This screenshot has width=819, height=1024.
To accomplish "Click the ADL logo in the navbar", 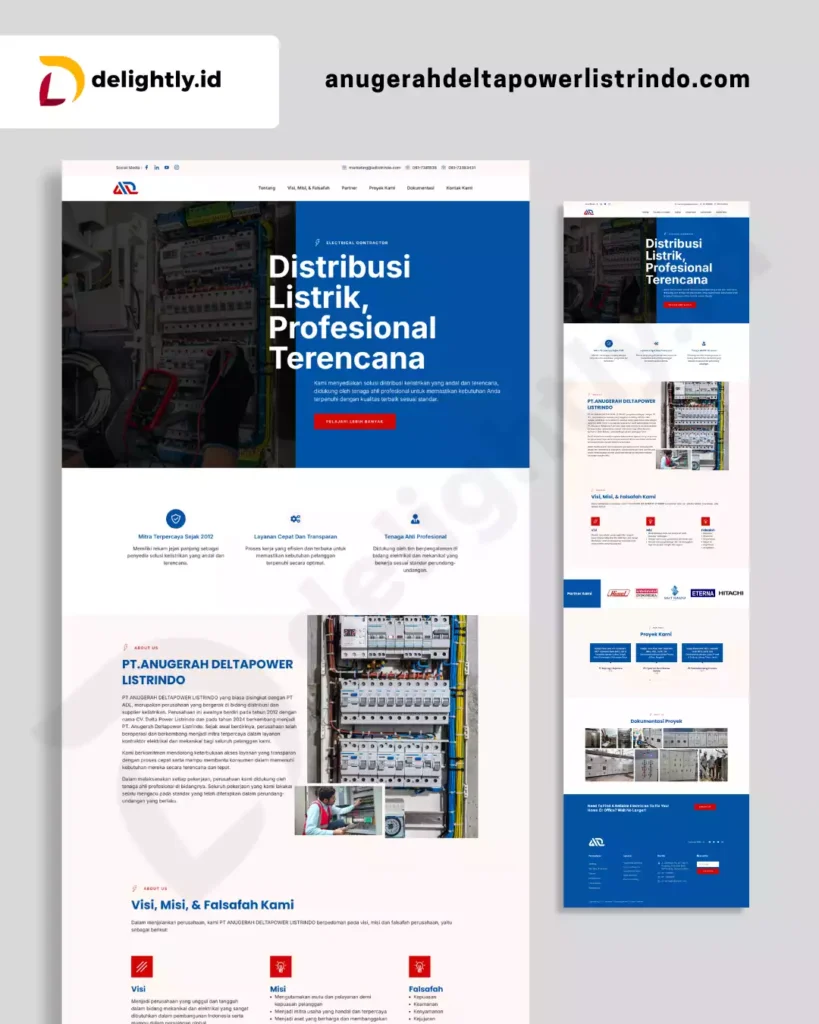I will (x=125, y=188).
